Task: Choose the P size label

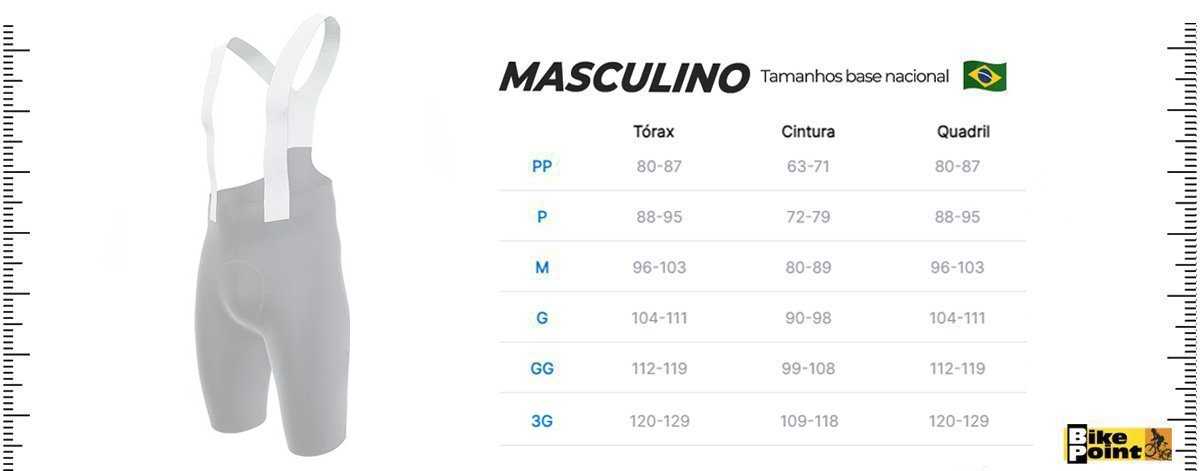Action: click(x=541, y=217)
